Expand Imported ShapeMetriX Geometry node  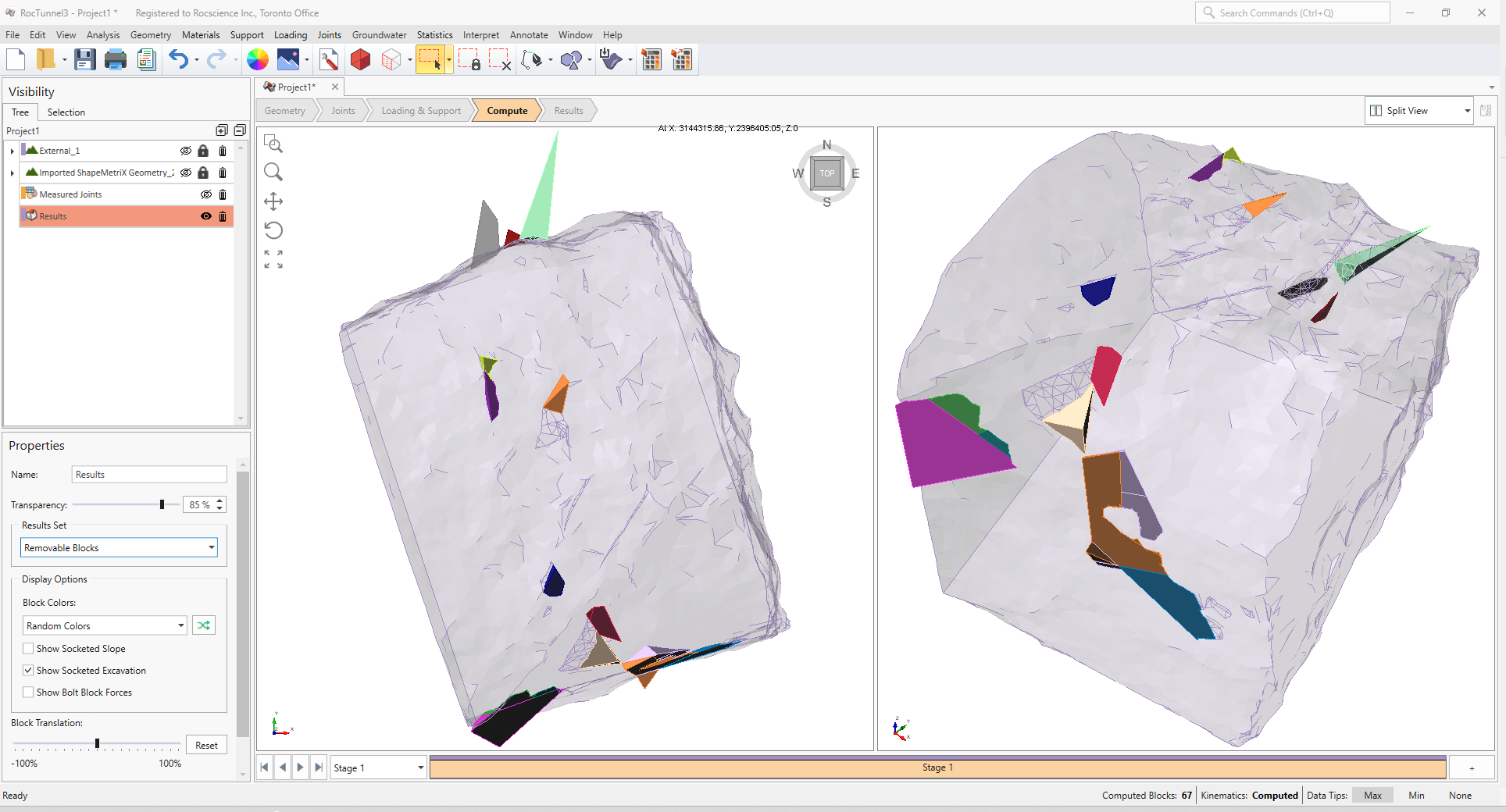pos(12,173)
